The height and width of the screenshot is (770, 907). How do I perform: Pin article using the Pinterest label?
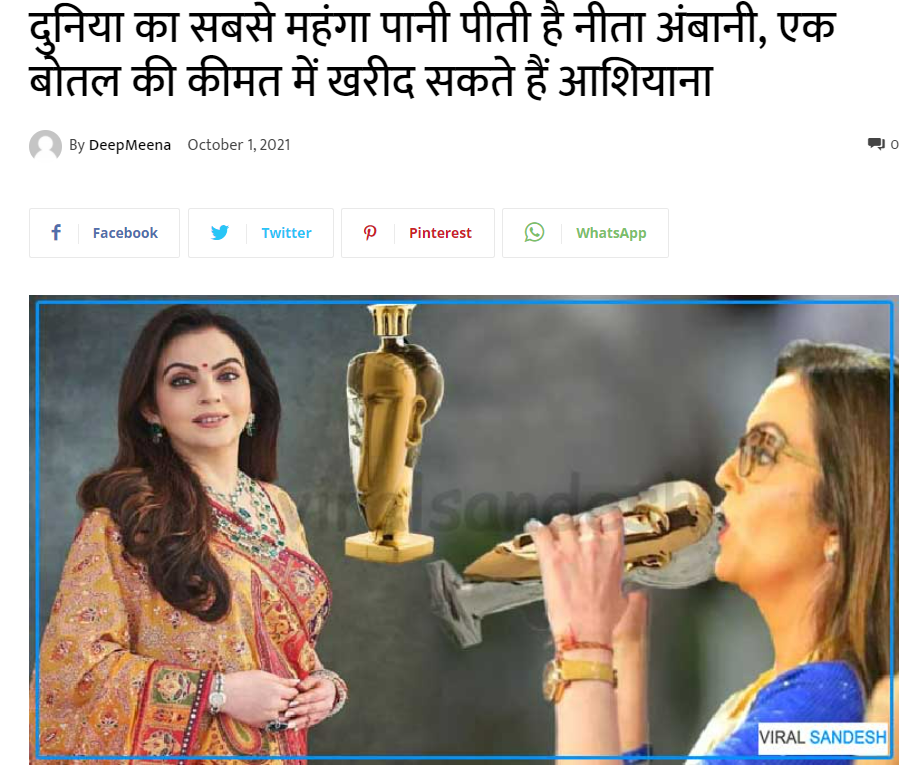pos(440,233)
